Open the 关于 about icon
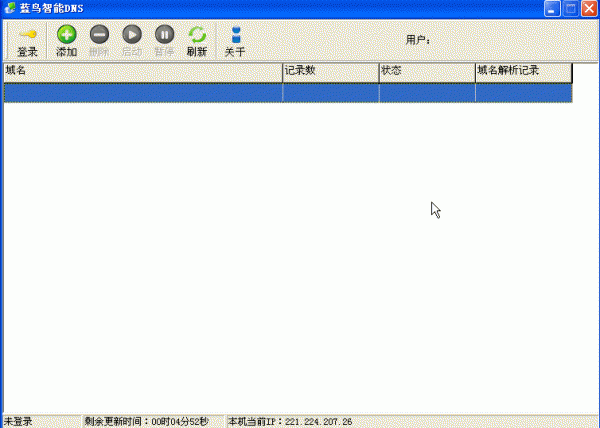The height and width of the screenshot is (428, 600). pos(236,35)
